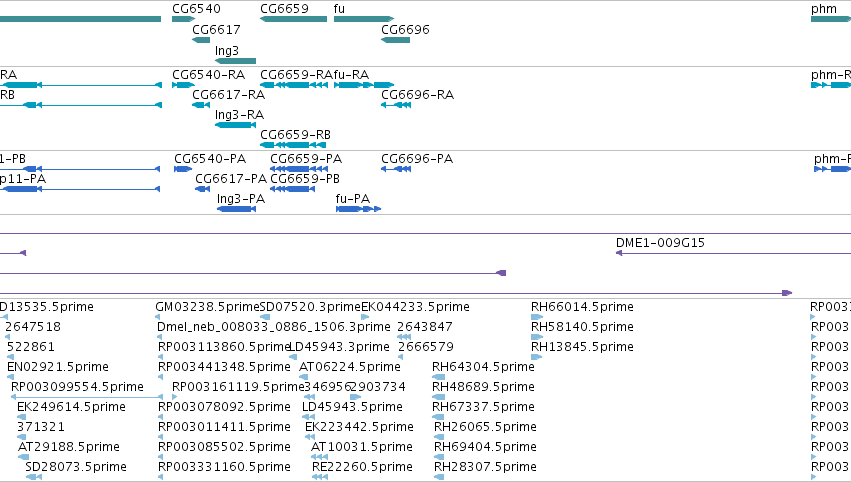Select the RP003161119.5prime EST
This screenshot has height=482, width=851.
[x=174, y=397]
